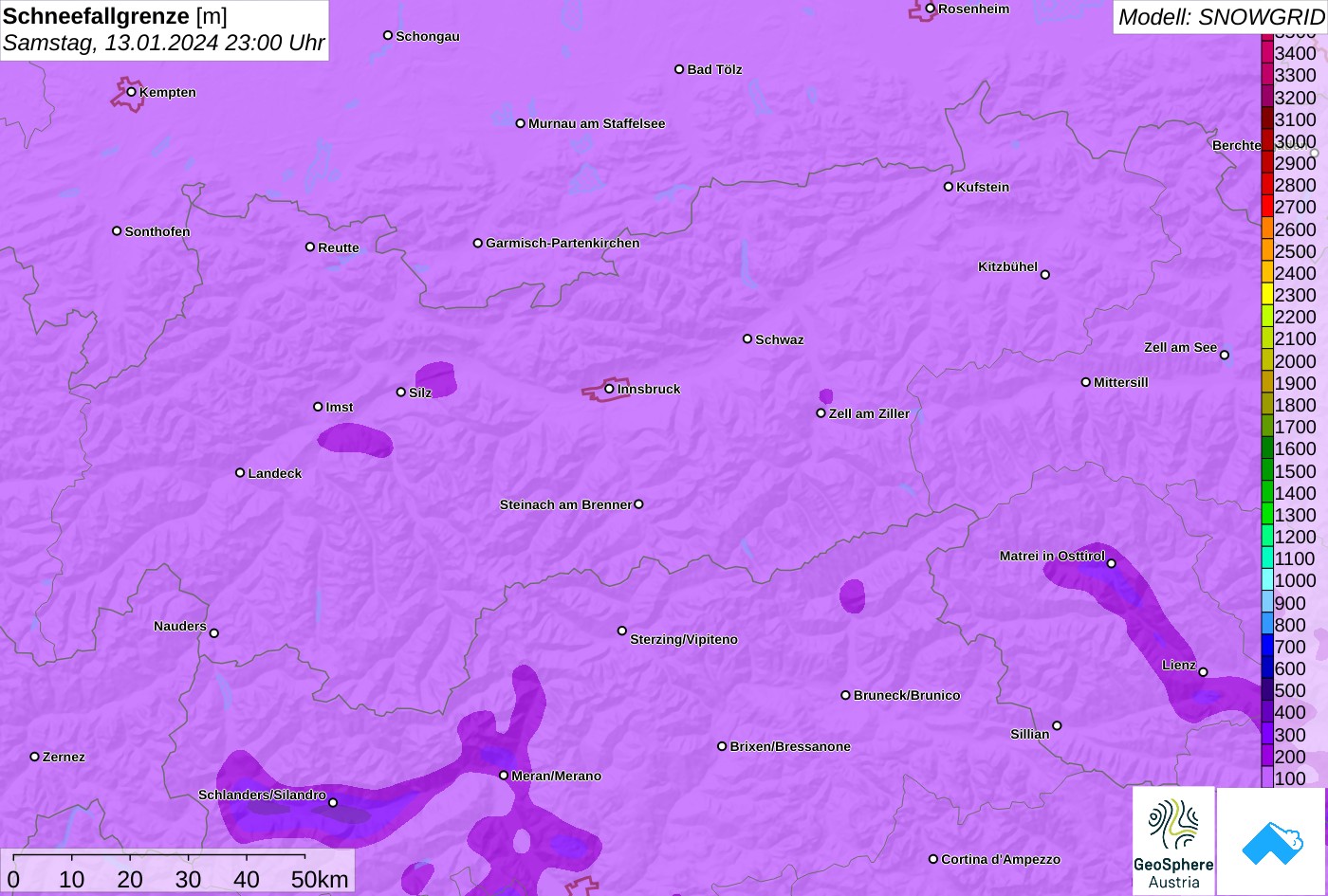
Task: Click the Schlanders/Silandro marker dot
Action: click(333, 803)
